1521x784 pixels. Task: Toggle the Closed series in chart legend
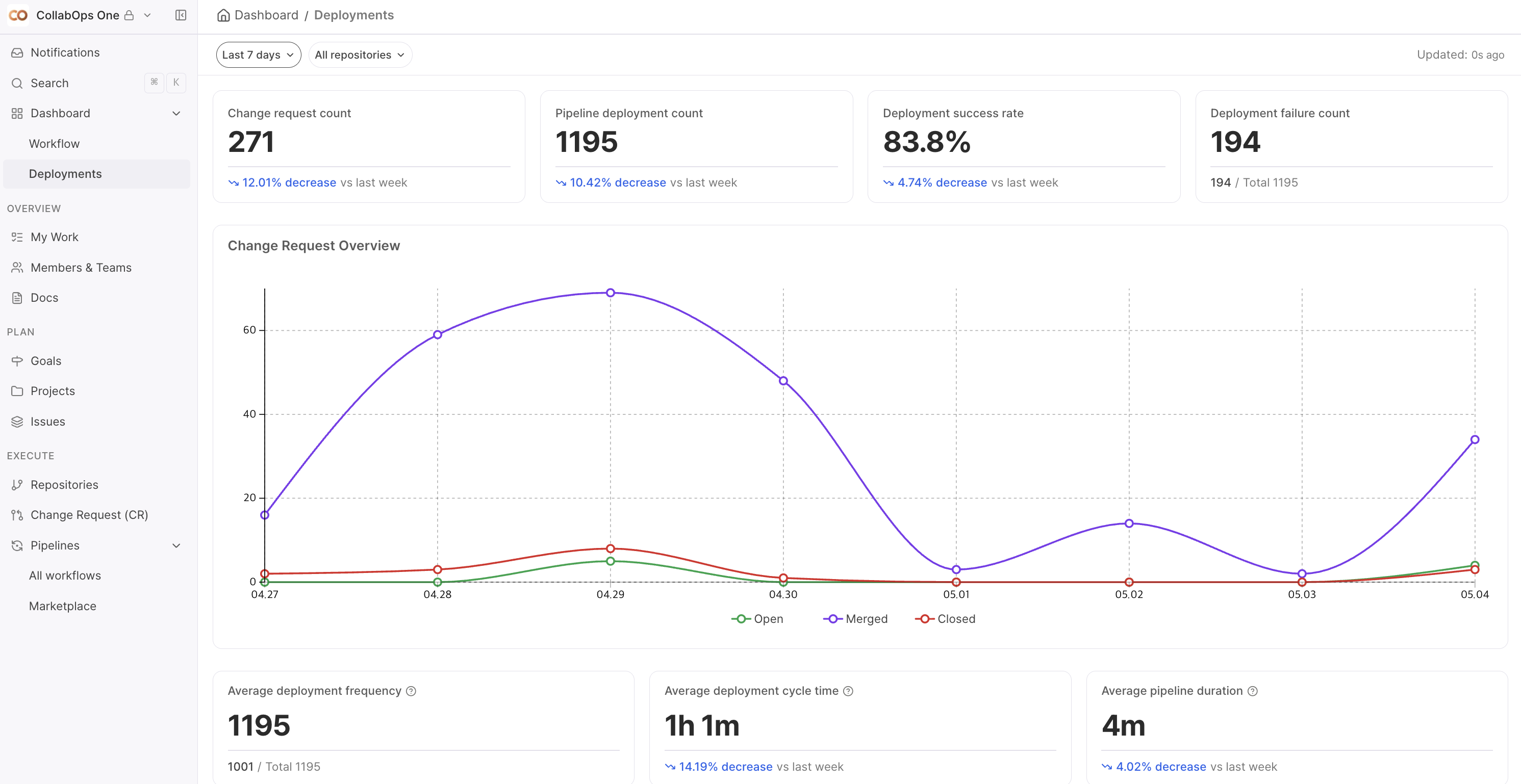[x=945, y=619]
